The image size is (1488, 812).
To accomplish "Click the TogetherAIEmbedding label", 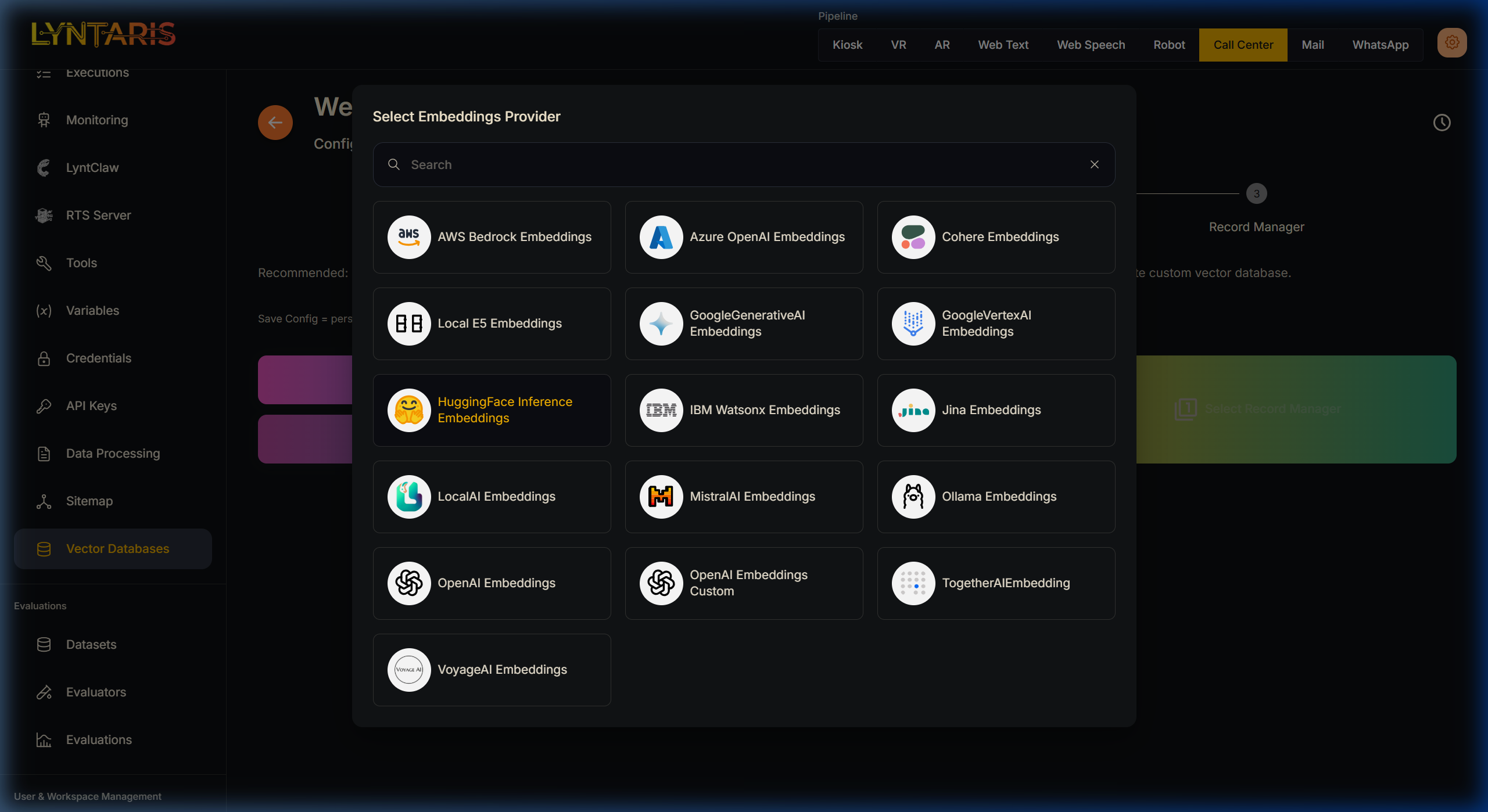I will tap(1006, 583).
